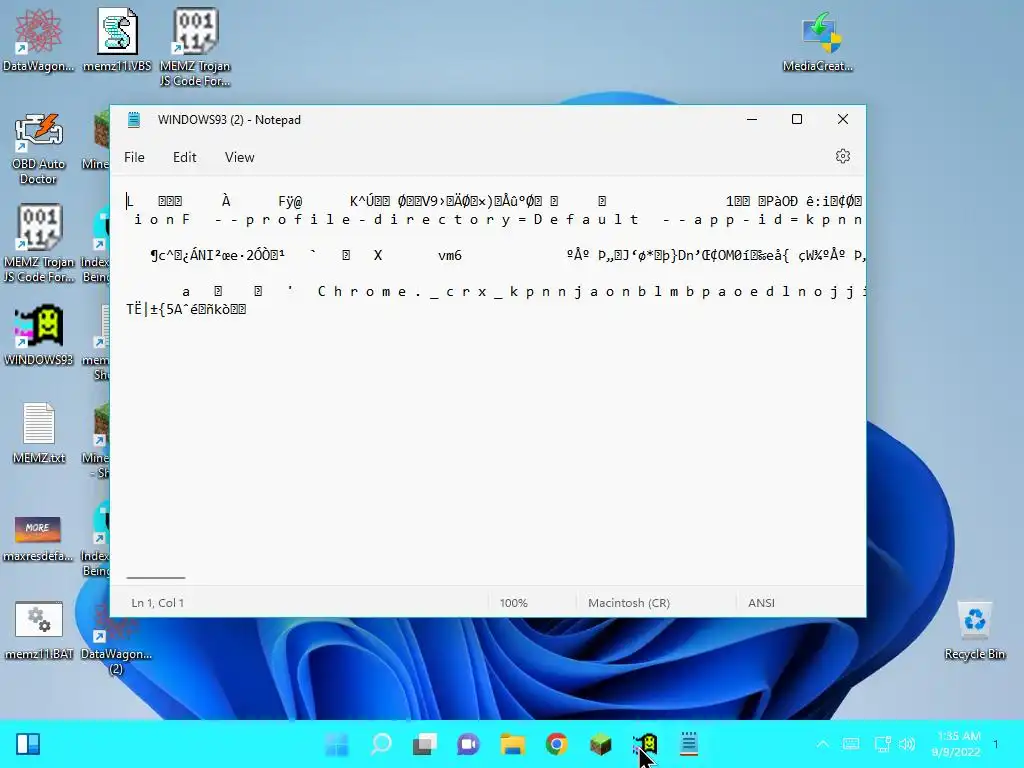1024x768 pixels.
Task: Open the File menu in Notepad
Action: 134,157
